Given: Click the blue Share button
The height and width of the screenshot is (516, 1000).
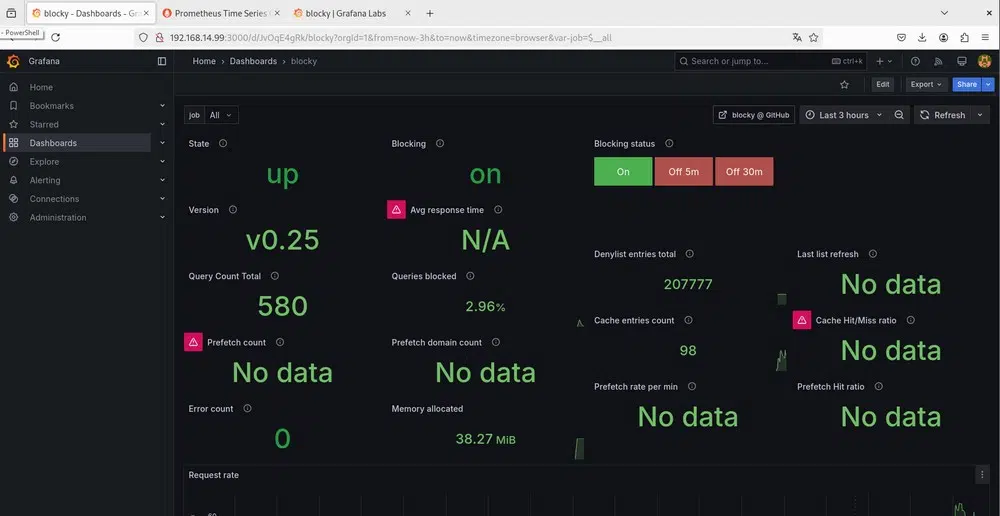Looking at the screenshot, I should point(967,84).
